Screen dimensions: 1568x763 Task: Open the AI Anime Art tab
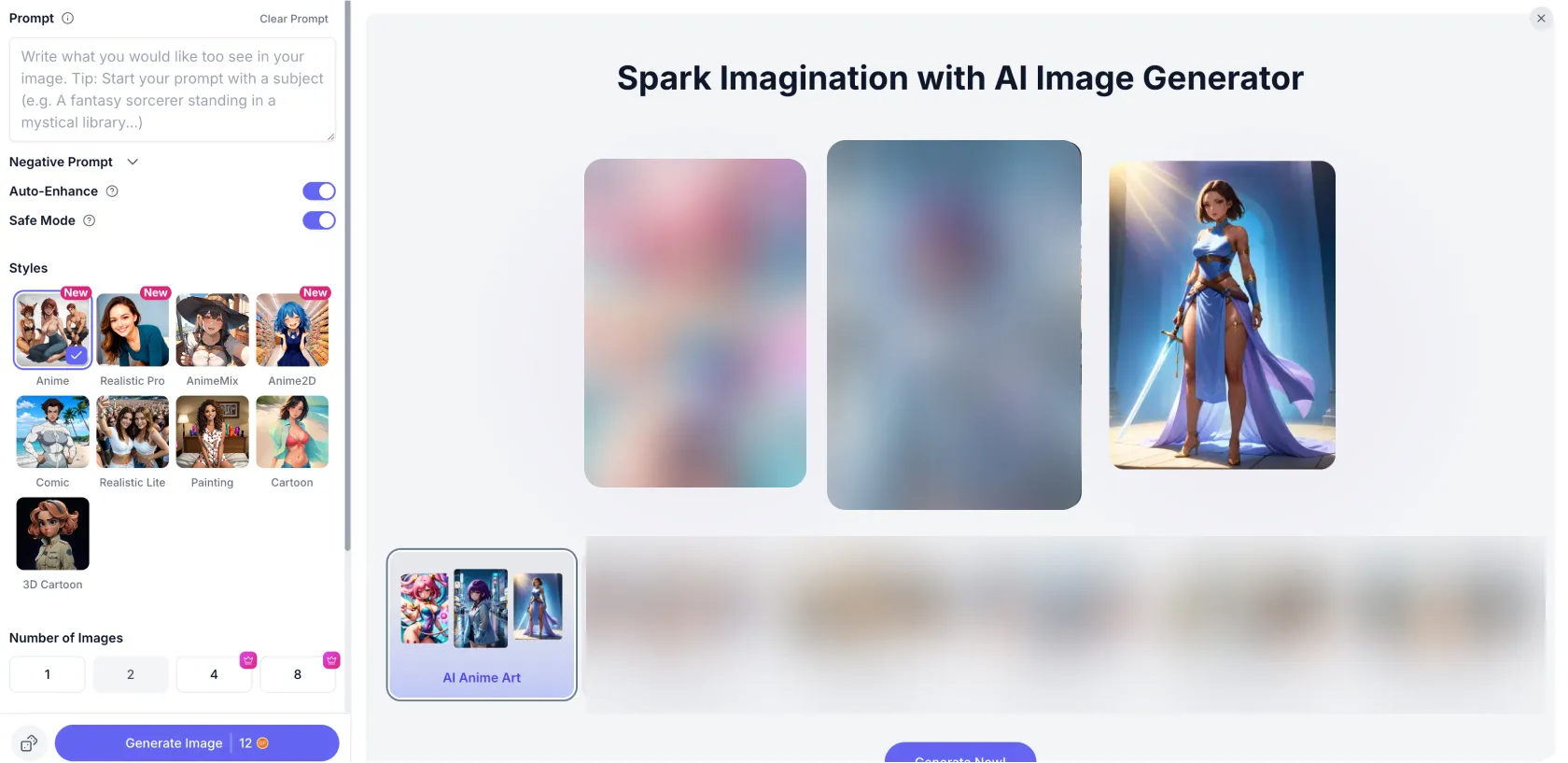point(482,625)
